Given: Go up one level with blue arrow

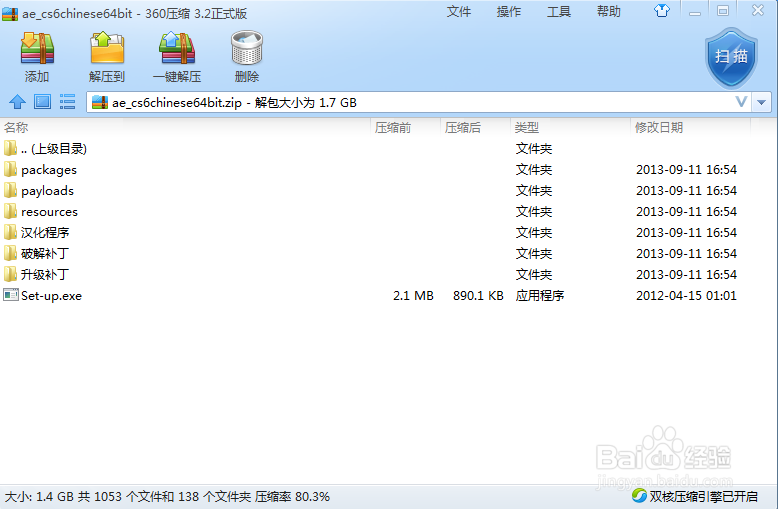Looking at the screenshot, I should pyautogui.click(x=17, y=102).
